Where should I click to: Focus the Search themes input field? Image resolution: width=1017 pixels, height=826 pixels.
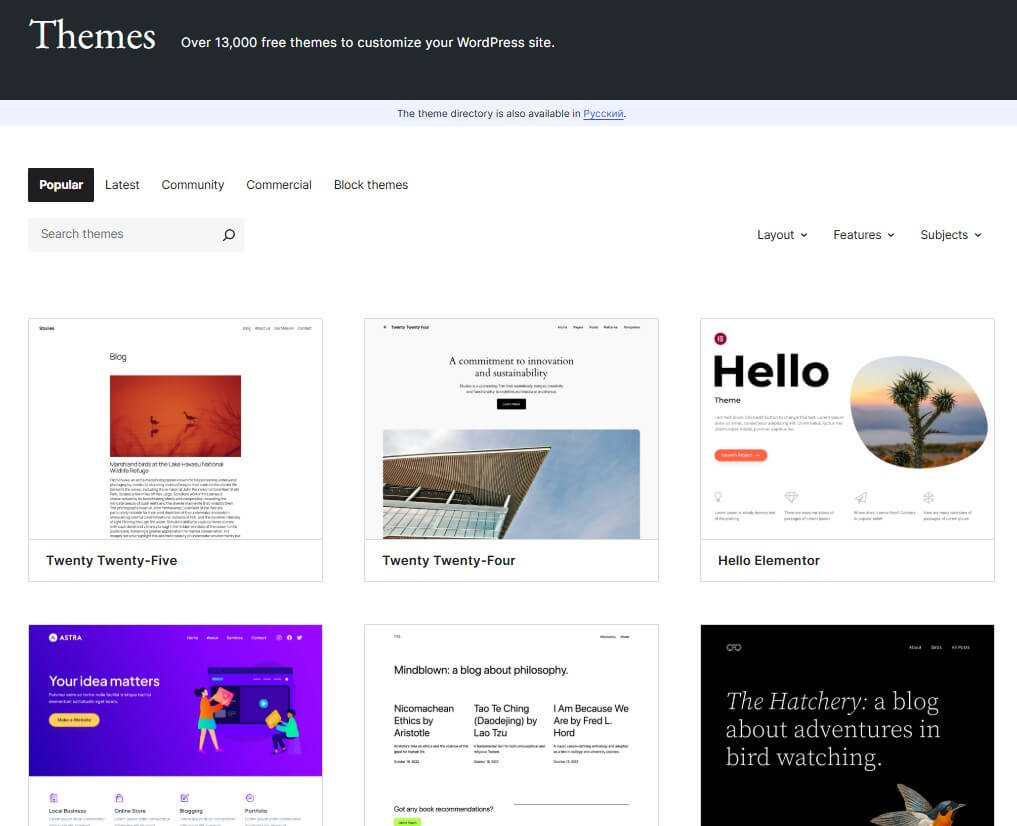pyautogui.click(x=136, y=235)
